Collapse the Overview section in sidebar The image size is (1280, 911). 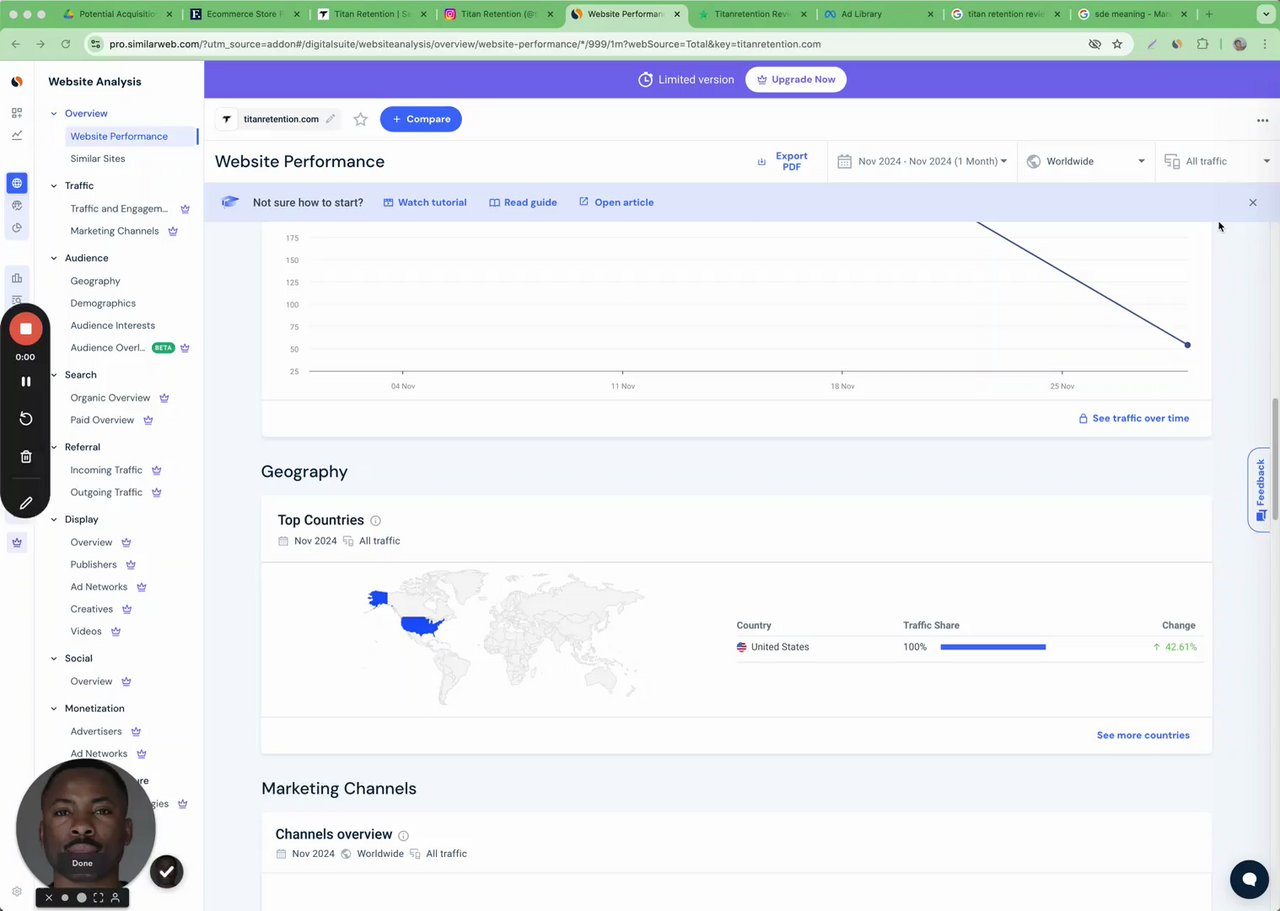(54, 114)
